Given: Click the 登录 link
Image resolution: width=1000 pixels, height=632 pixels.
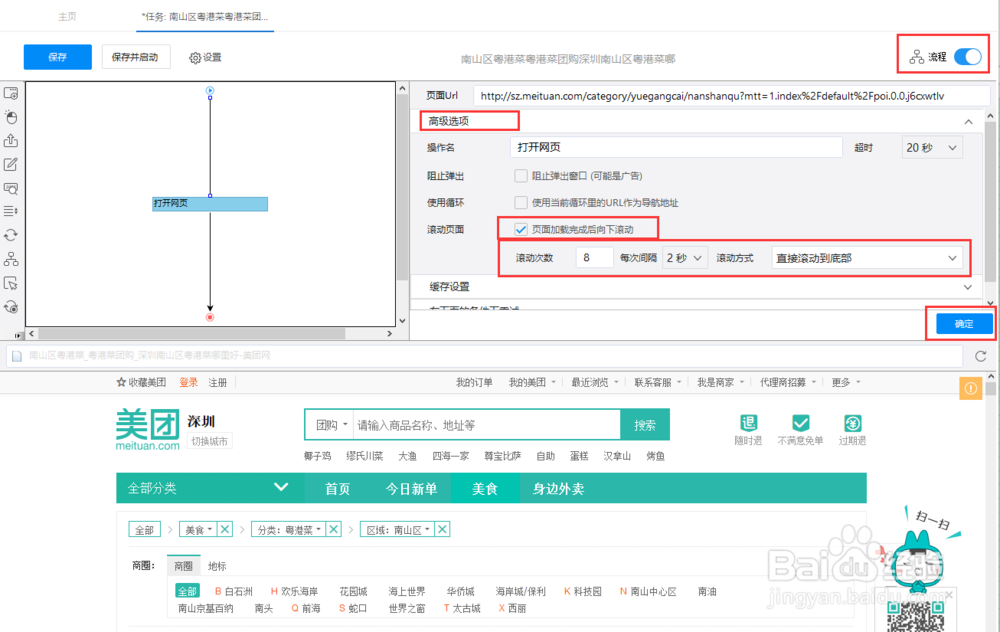Looking at the screenshot, I should point(188,383).
